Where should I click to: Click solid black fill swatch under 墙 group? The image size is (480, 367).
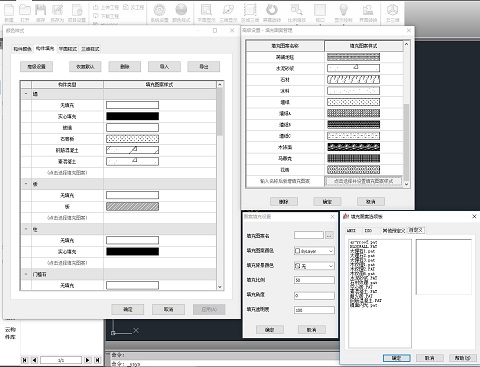[132, 116]
